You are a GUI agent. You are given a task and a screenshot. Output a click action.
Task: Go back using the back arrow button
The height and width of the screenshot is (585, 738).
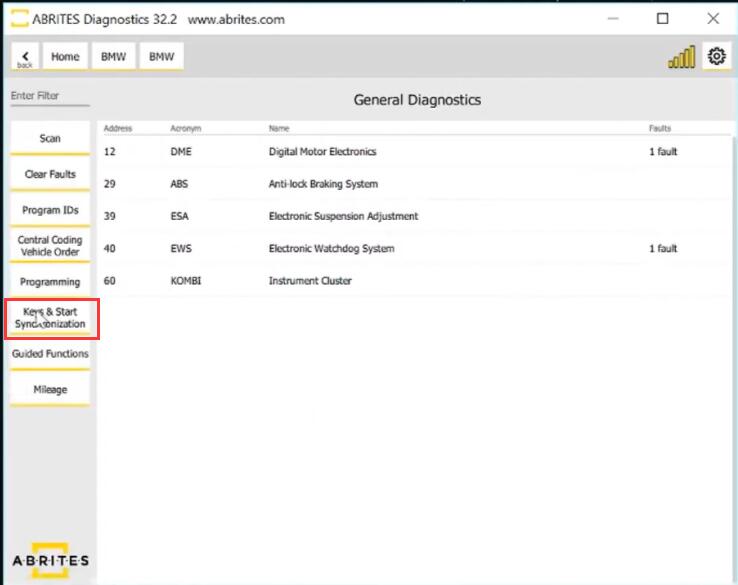25,57
